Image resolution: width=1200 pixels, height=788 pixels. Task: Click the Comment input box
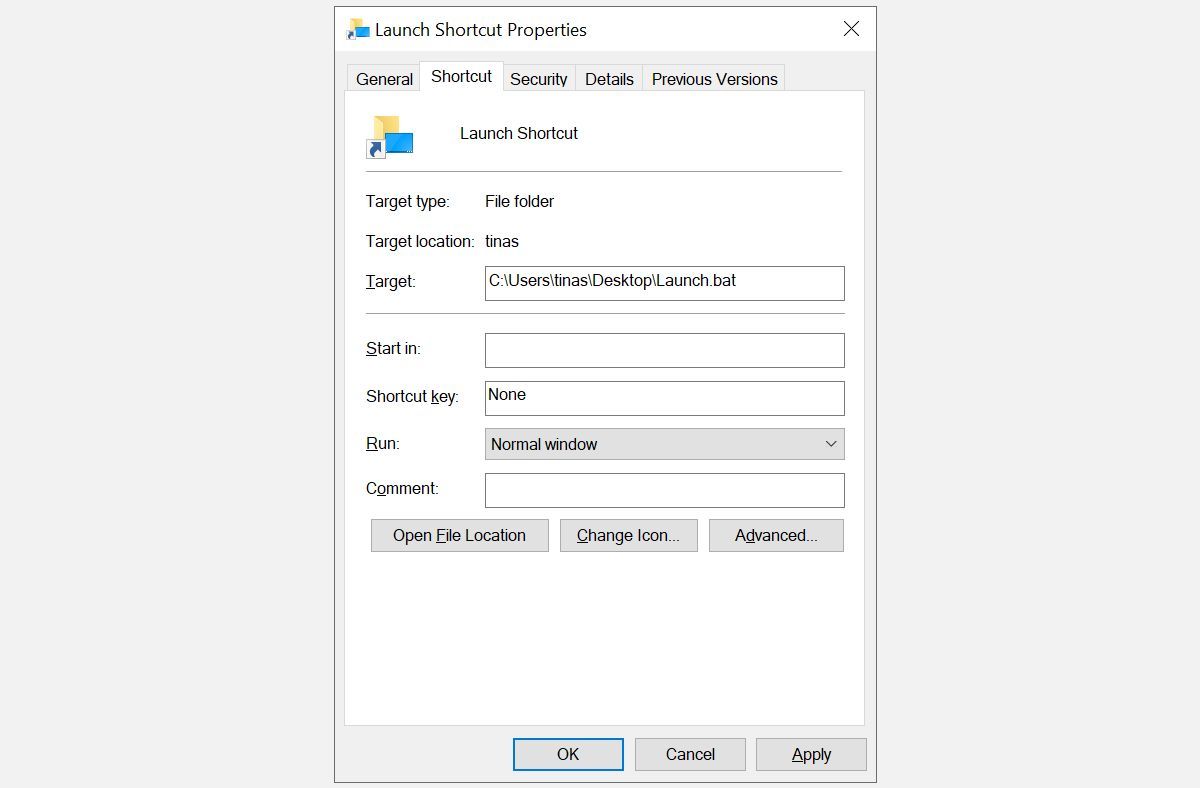(x=664, y=490)
